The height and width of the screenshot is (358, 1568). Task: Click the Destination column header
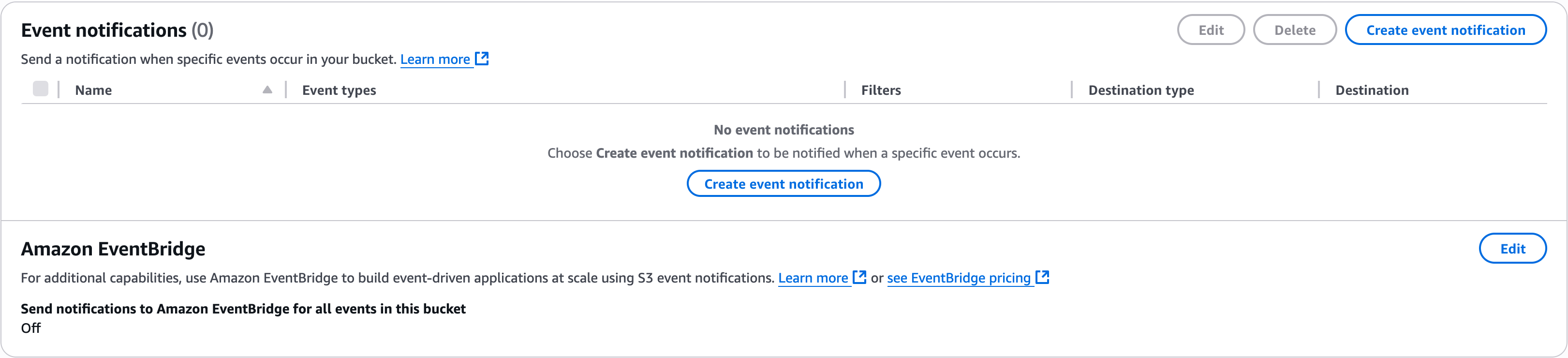tap(1372, 89)
